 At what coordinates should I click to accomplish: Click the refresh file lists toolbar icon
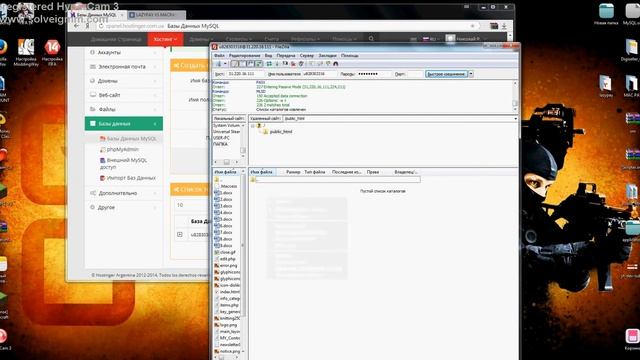(269, 64)
